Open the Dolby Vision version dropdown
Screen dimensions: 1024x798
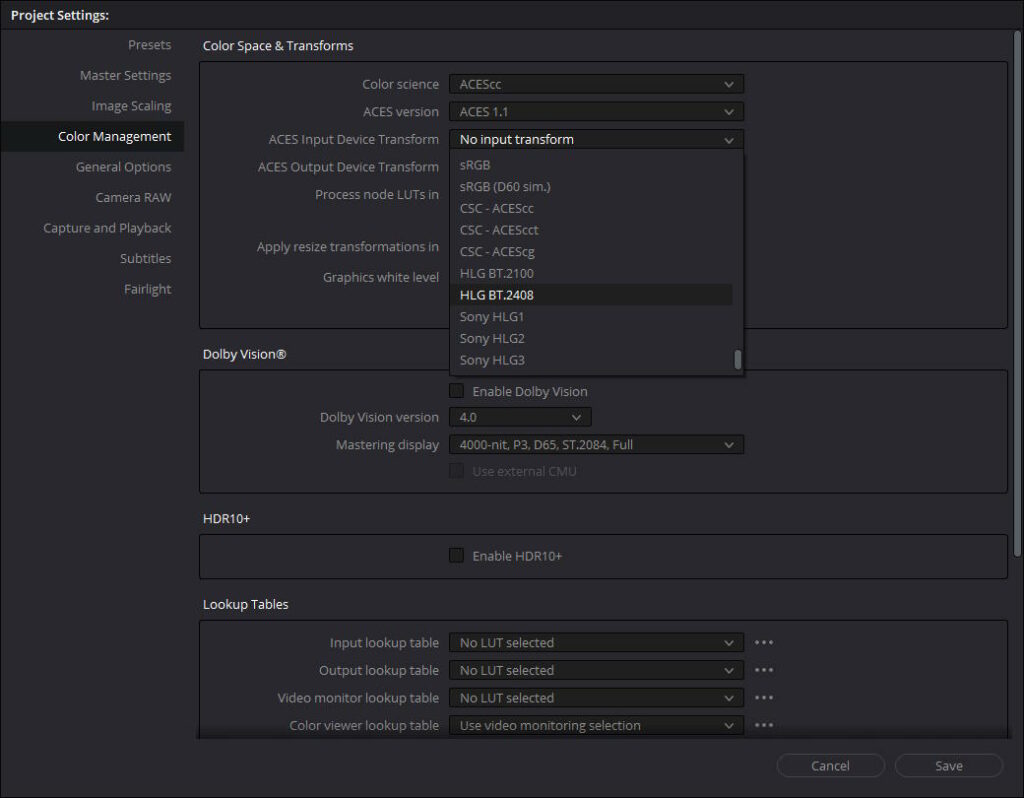point(520,417)
